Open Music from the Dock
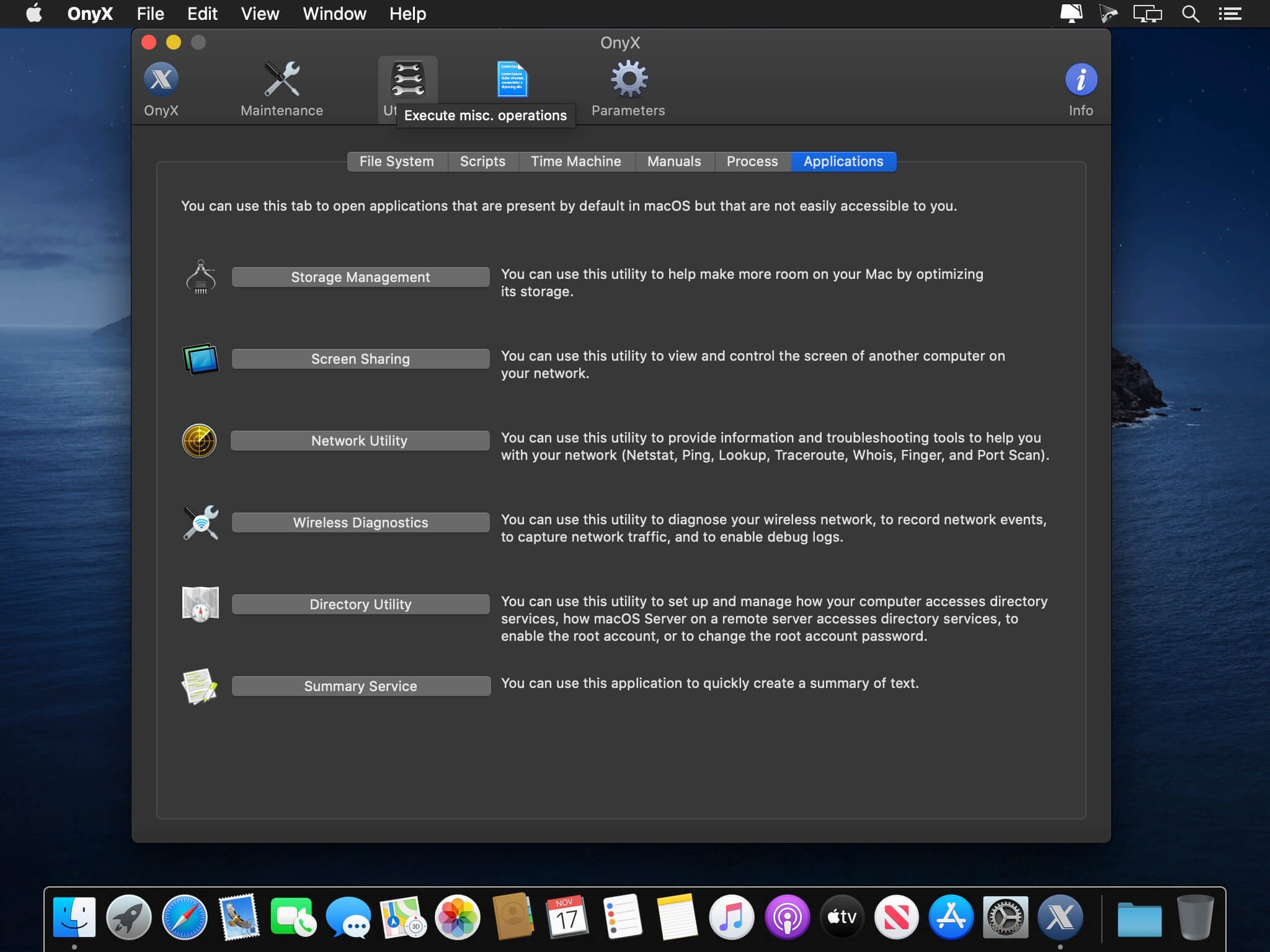 coord(732,917)
